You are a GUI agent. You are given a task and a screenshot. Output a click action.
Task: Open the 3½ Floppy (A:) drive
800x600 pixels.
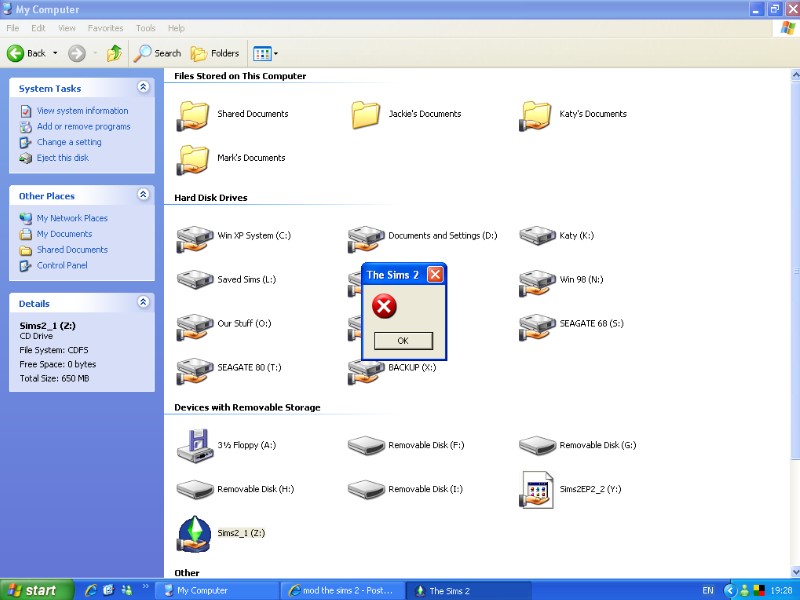tap(194, 445)
